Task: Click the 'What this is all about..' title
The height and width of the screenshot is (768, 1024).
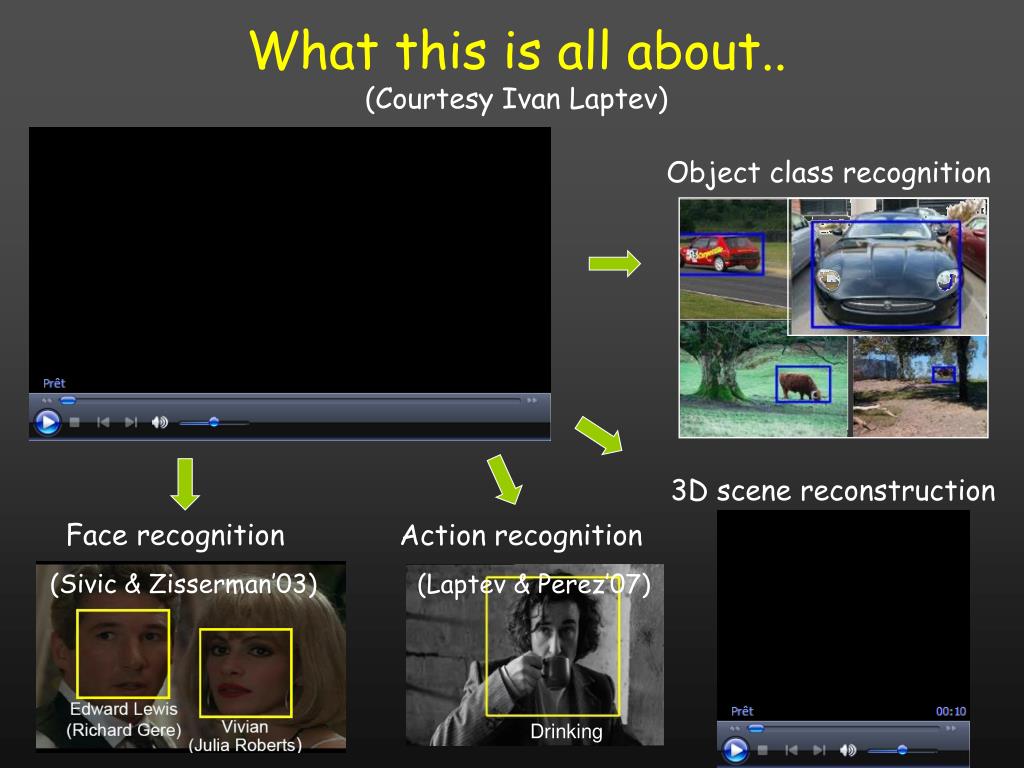Action: coord(518,50)
